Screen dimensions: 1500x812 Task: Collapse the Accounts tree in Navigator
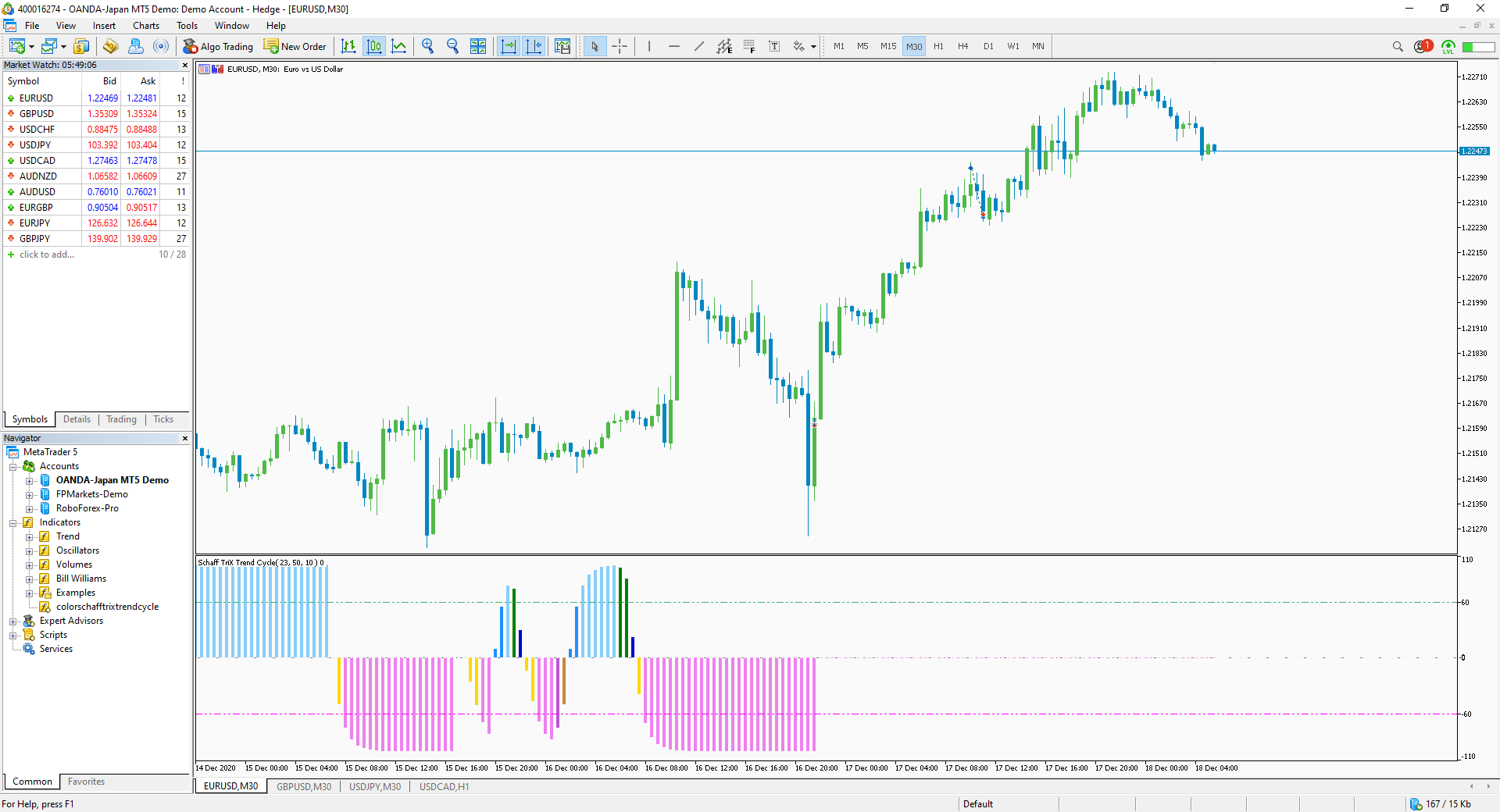pos(13,466)
